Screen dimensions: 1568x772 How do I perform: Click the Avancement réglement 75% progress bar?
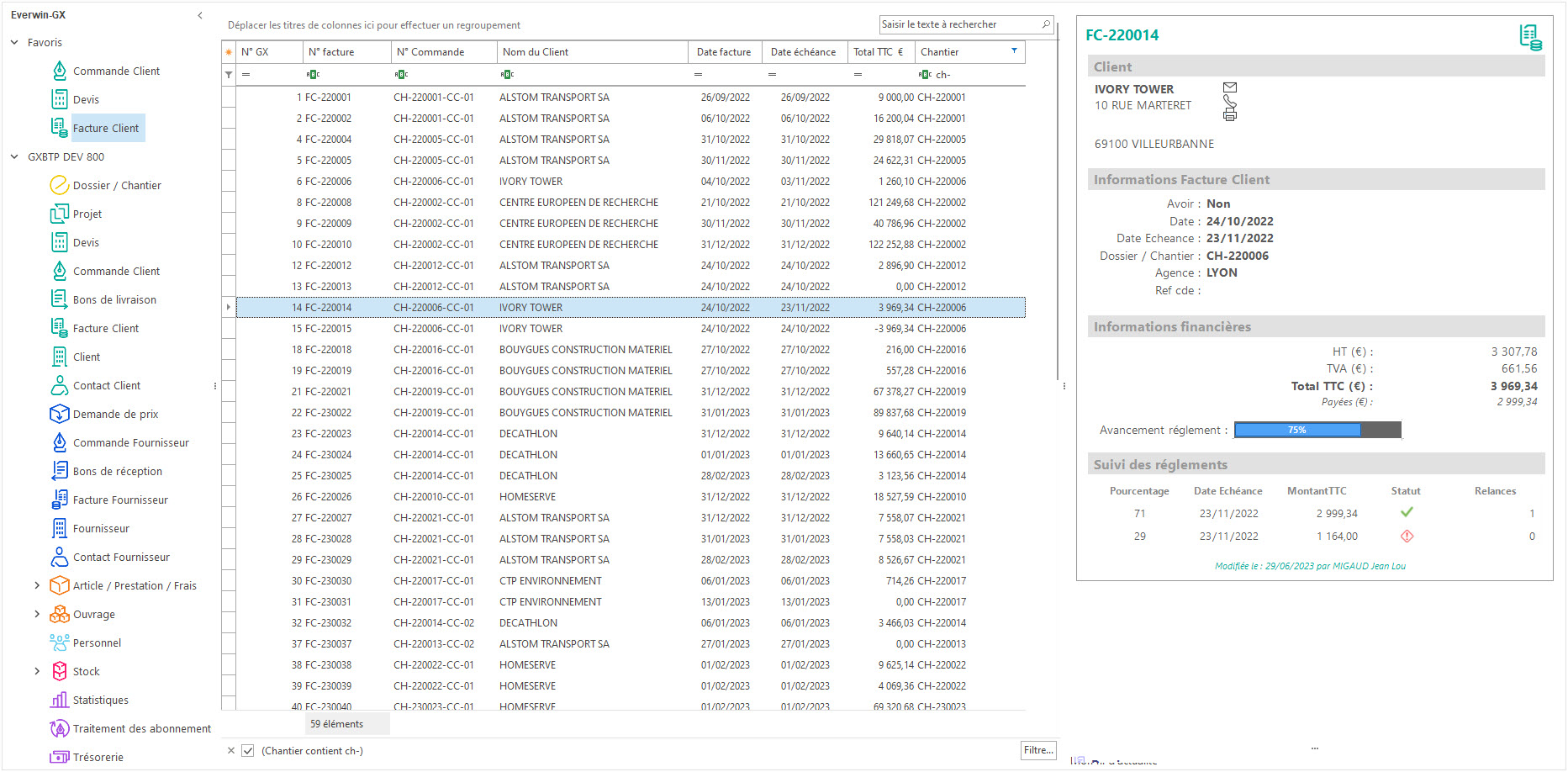pos(1317,430)
